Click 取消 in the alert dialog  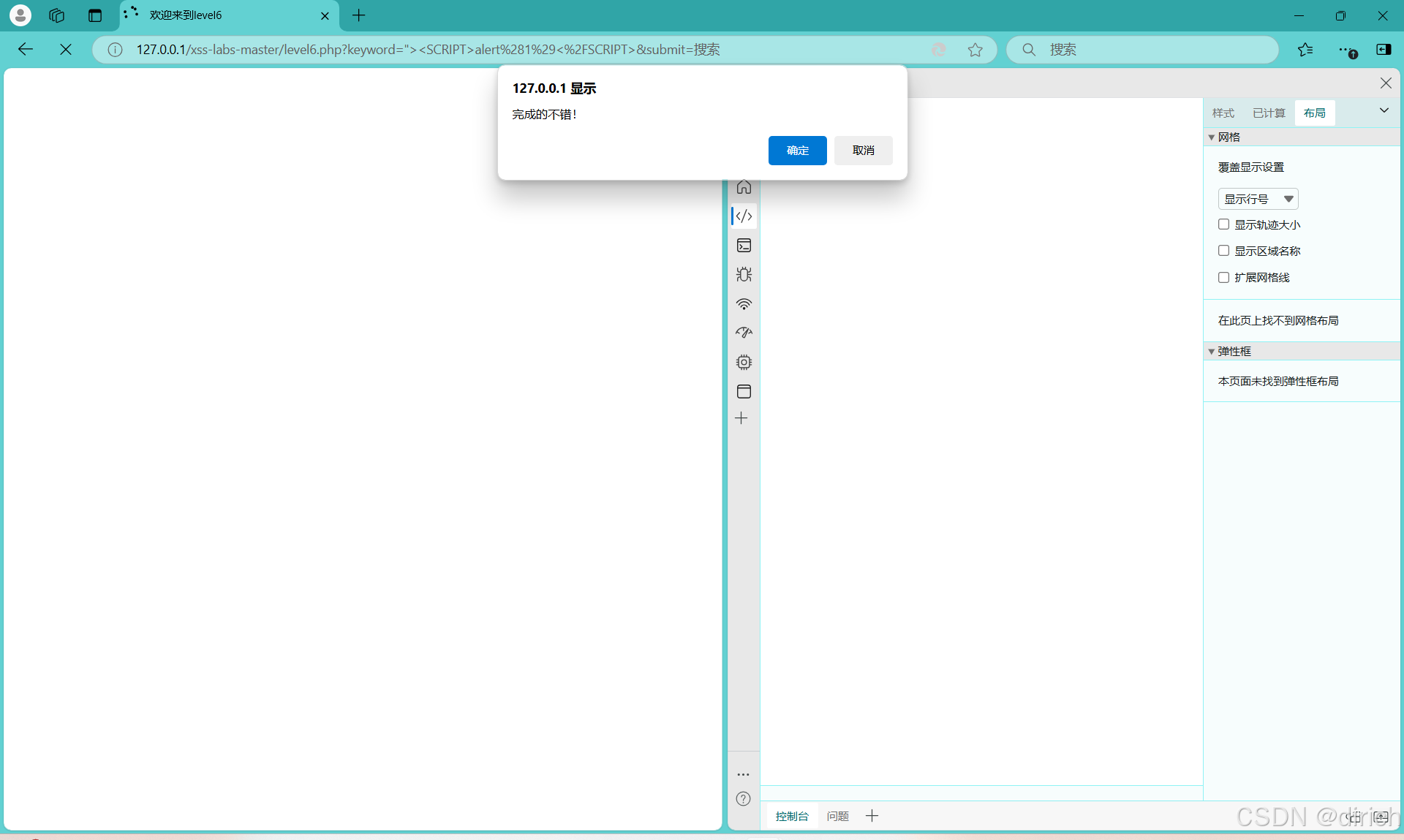tap(863, 151)
